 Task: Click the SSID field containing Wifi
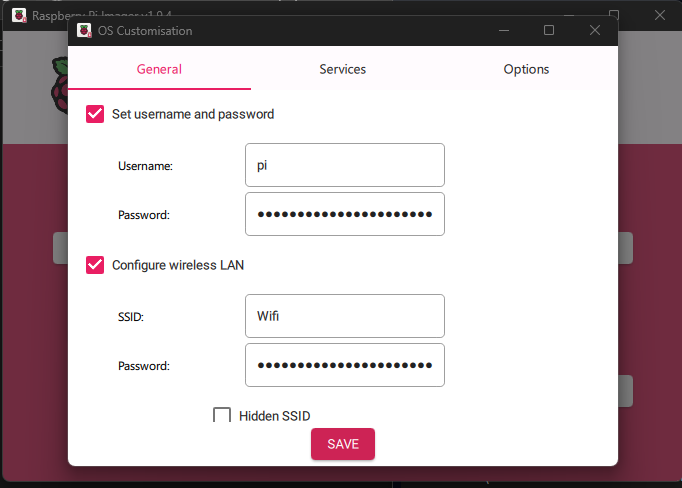tap(345, 316)
